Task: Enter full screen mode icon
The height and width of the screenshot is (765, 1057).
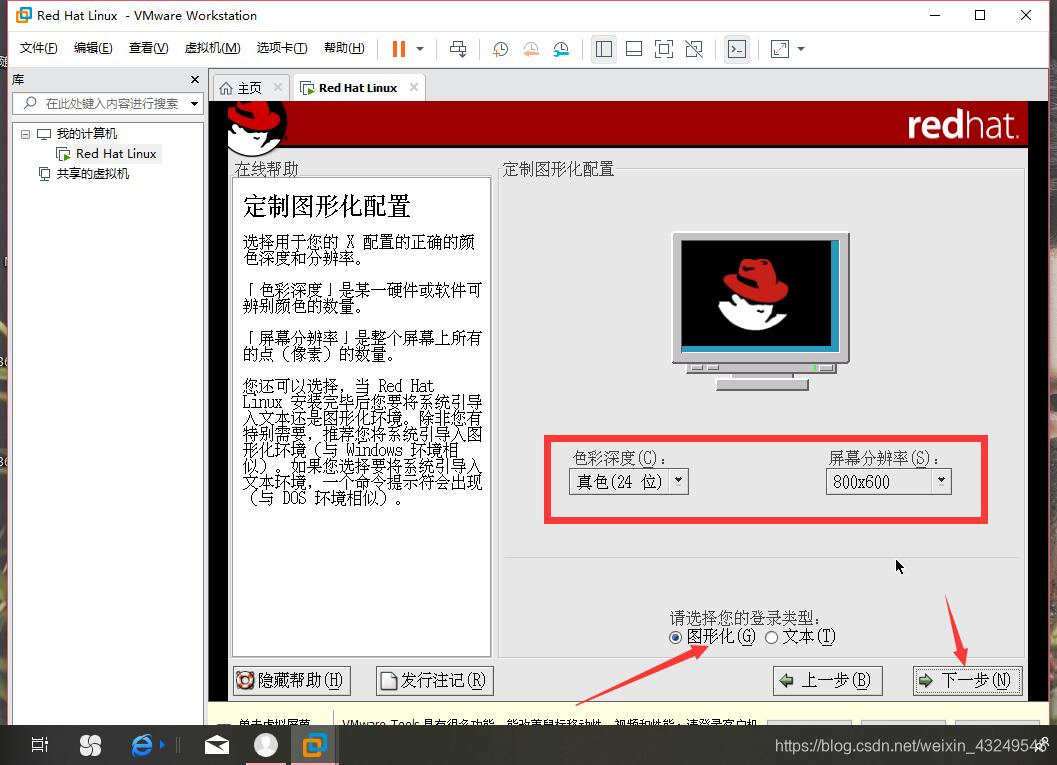Action: pos(663,49)
